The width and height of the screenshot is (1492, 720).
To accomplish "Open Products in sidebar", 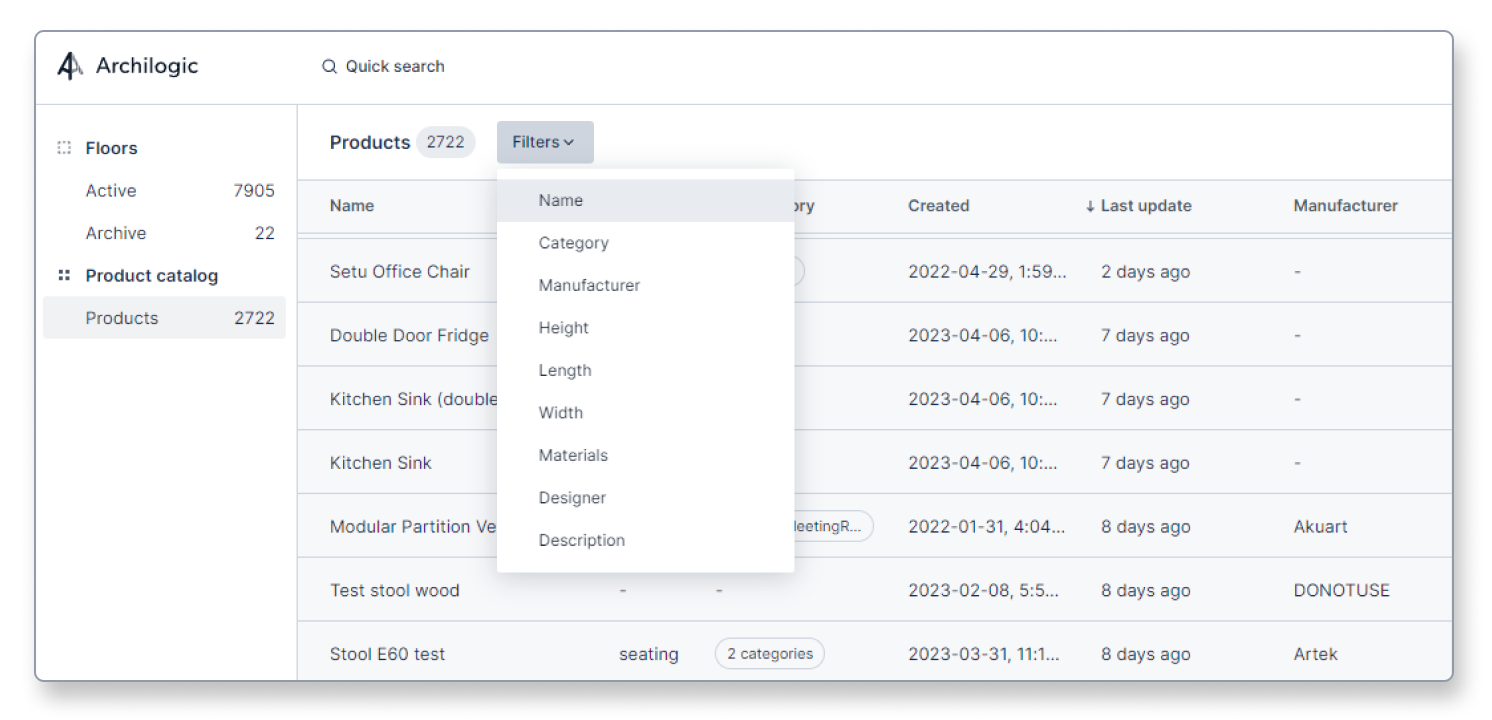I will click(165, 318).
